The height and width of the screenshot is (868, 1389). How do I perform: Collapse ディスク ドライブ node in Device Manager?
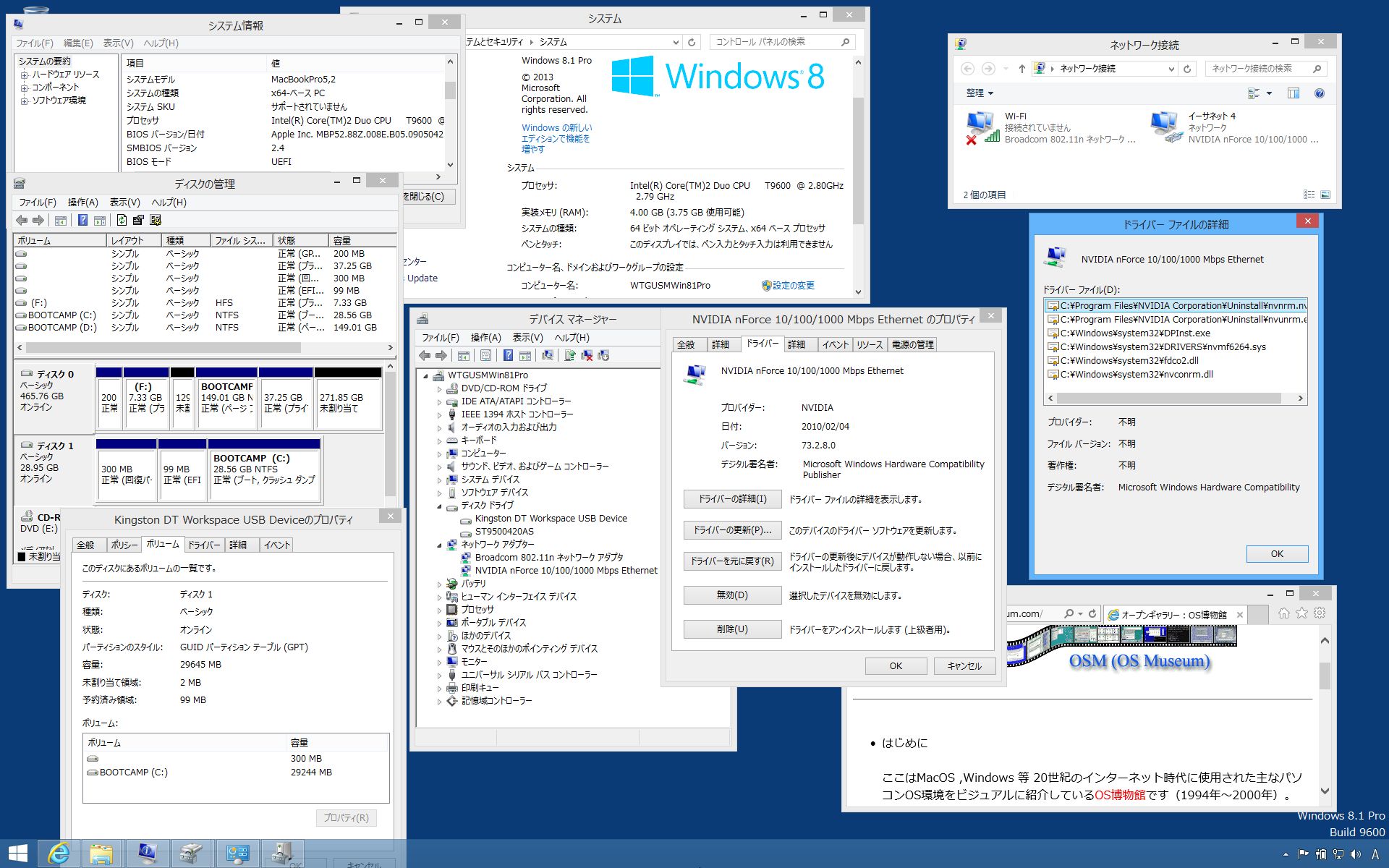pyautogui.click(x=439, y=506)
